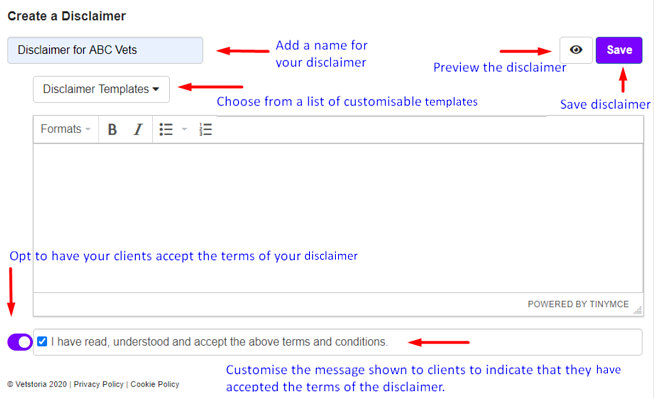Open the Formats dropdown
This screenshot has width=654, height=398.
[65, 129]
